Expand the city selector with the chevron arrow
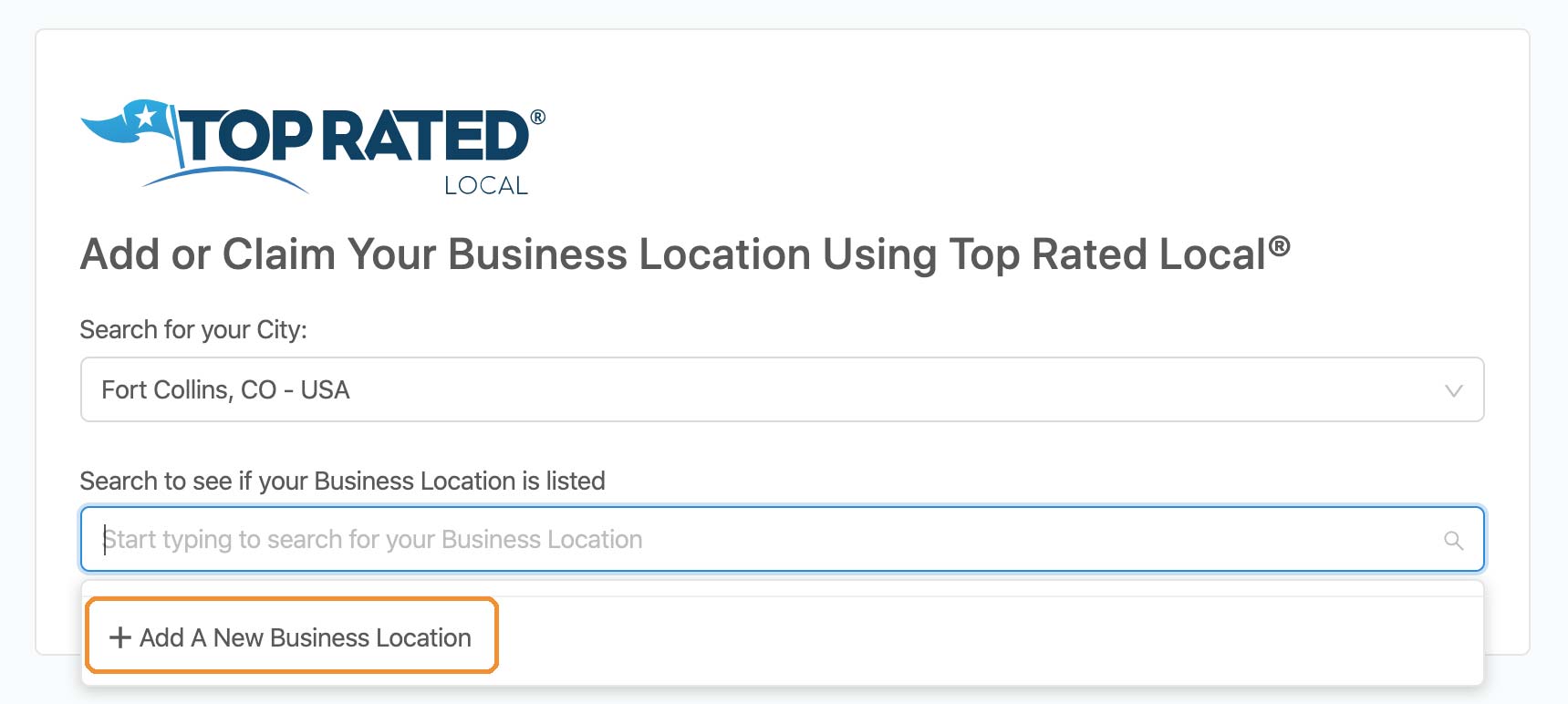This screenshot has height=704, width=1568. click(x=1453, y=390)
